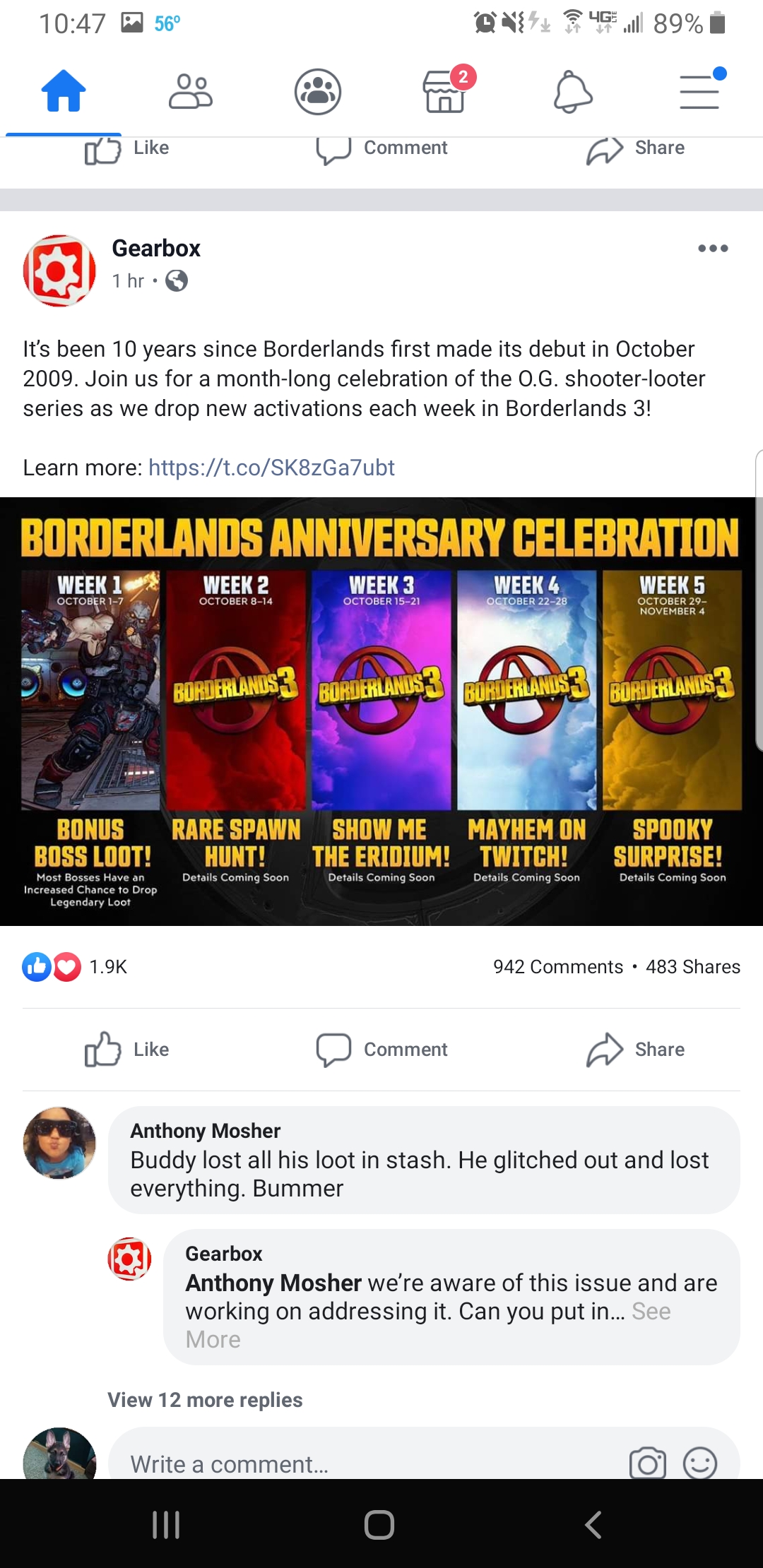Share the Gearbox anniversary post
763x1568 pixels.
tap(635, 1050)
